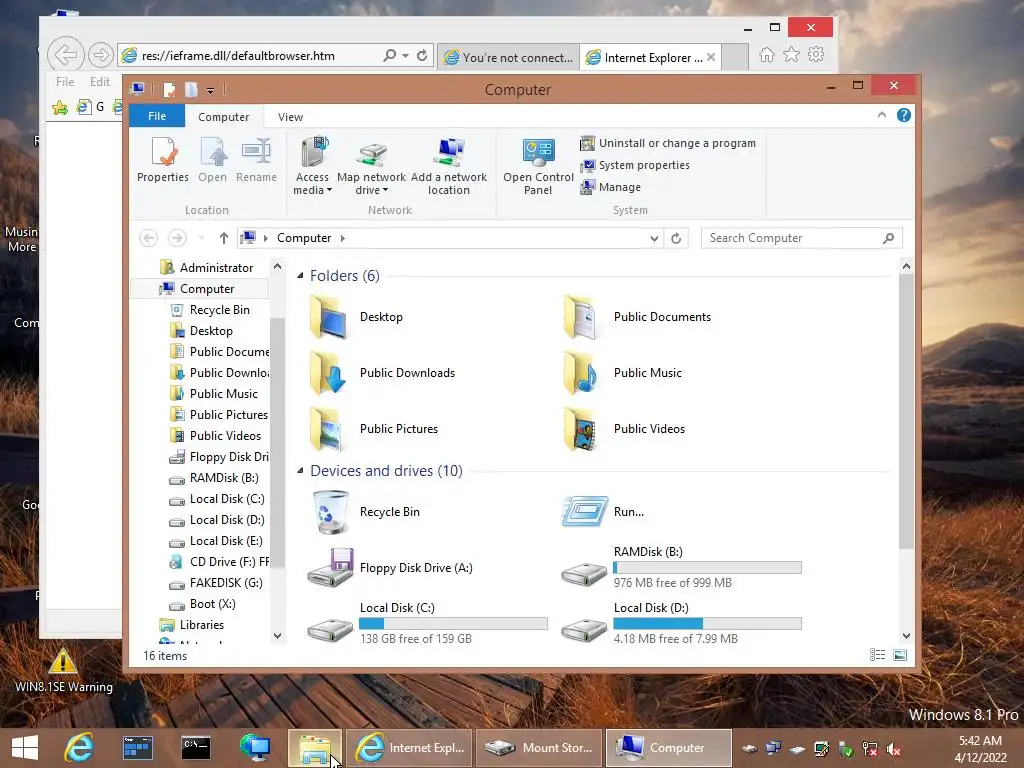1024x768 pixels.
Task: Click Uninstall or change a program
Action: pos(669,143)
